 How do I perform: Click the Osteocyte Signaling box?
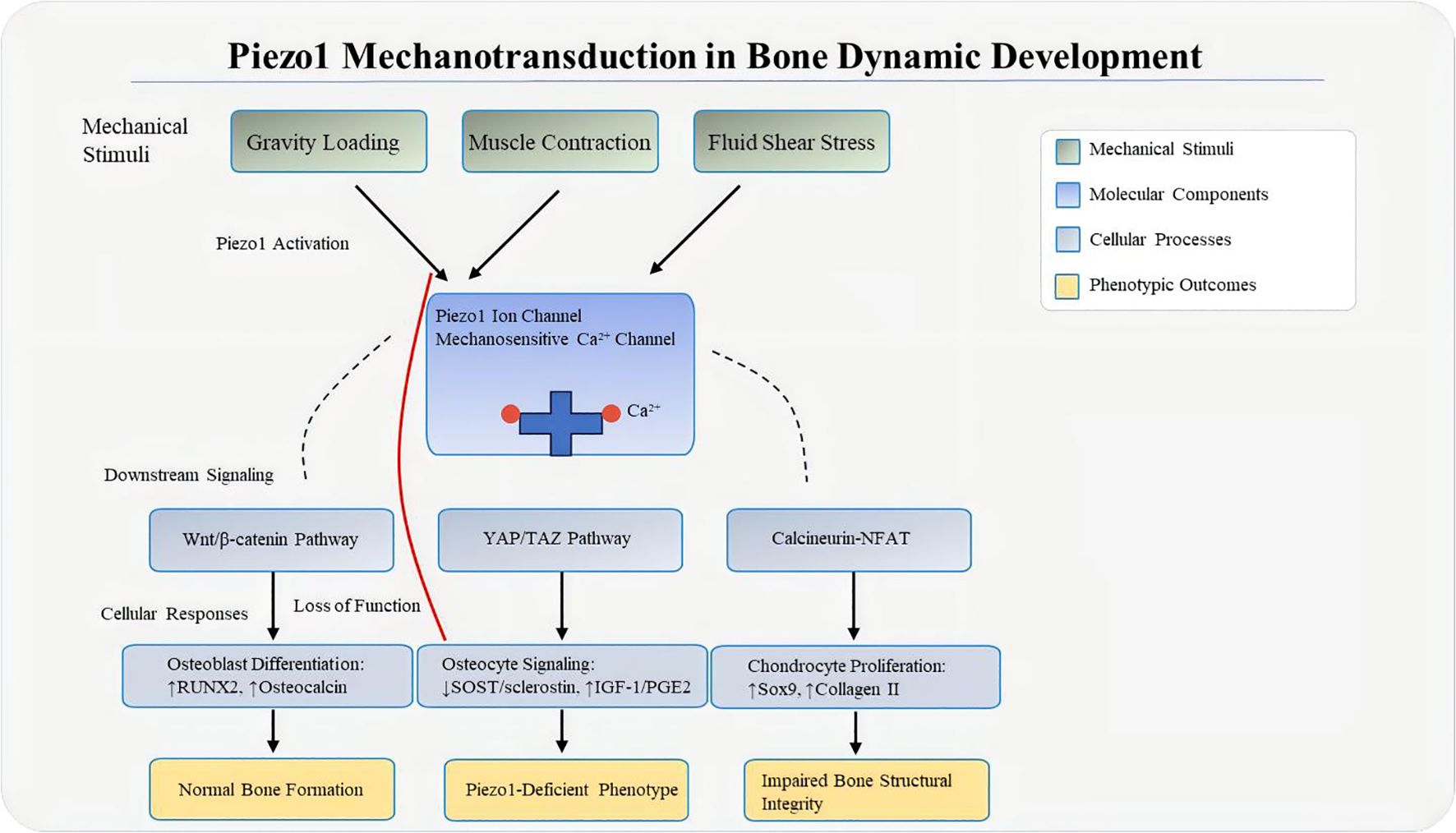click(562, 676)
